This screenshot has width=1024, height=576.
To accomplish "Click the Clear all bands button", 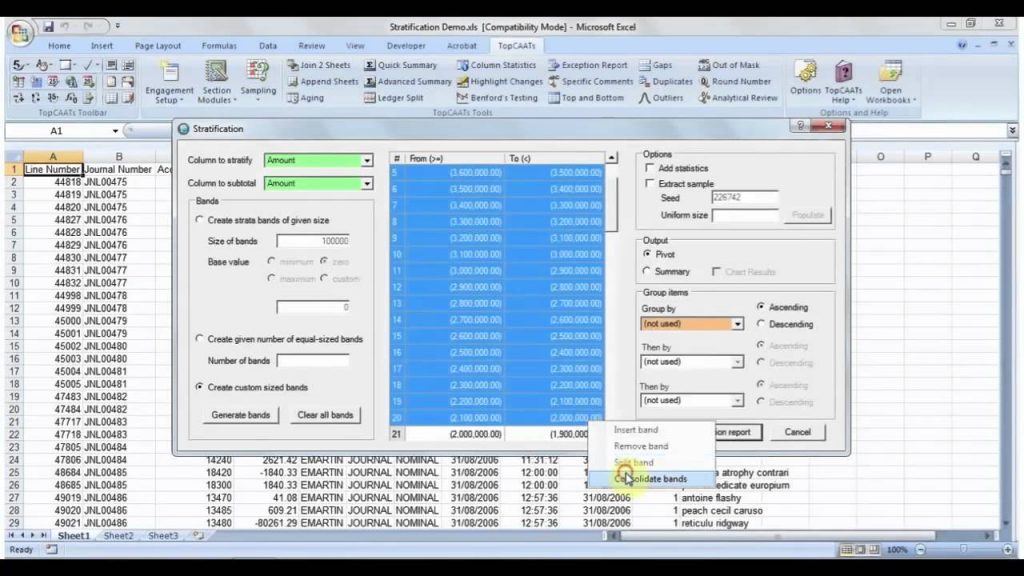I will coord(325,415).
